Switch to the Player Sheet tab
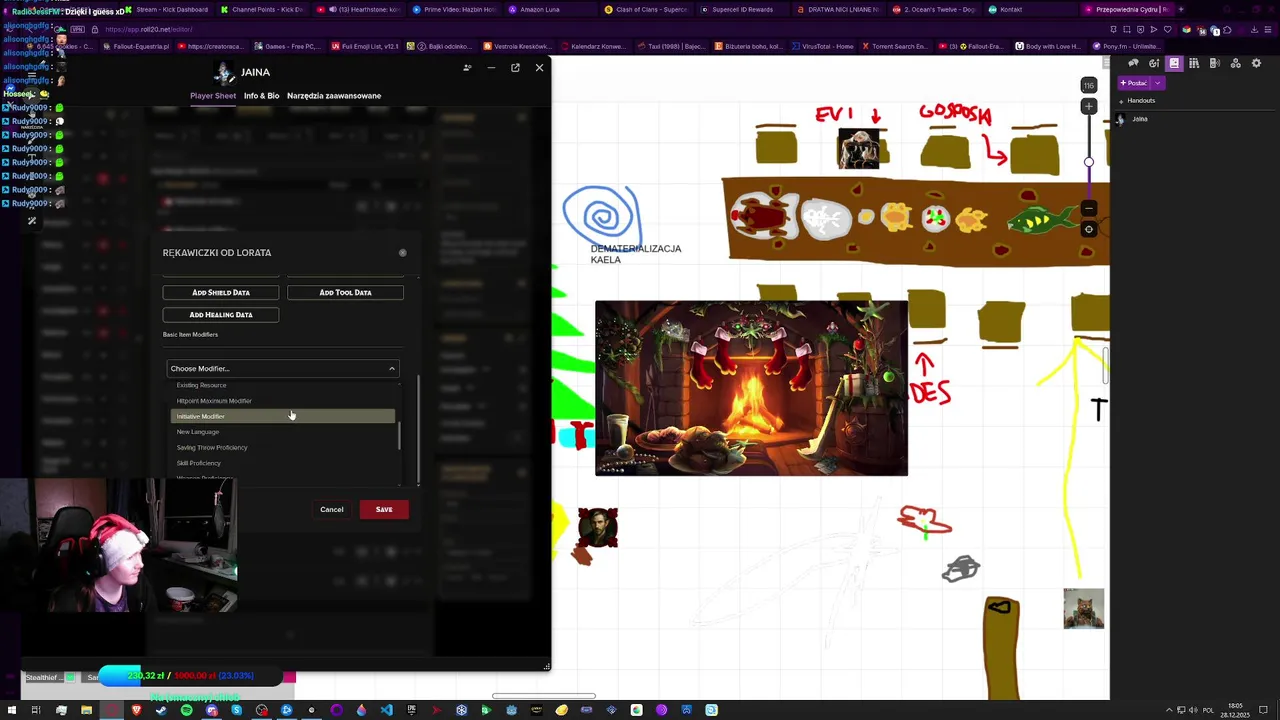This screenshot has height=720, width=1280. (x=213, y=96)
